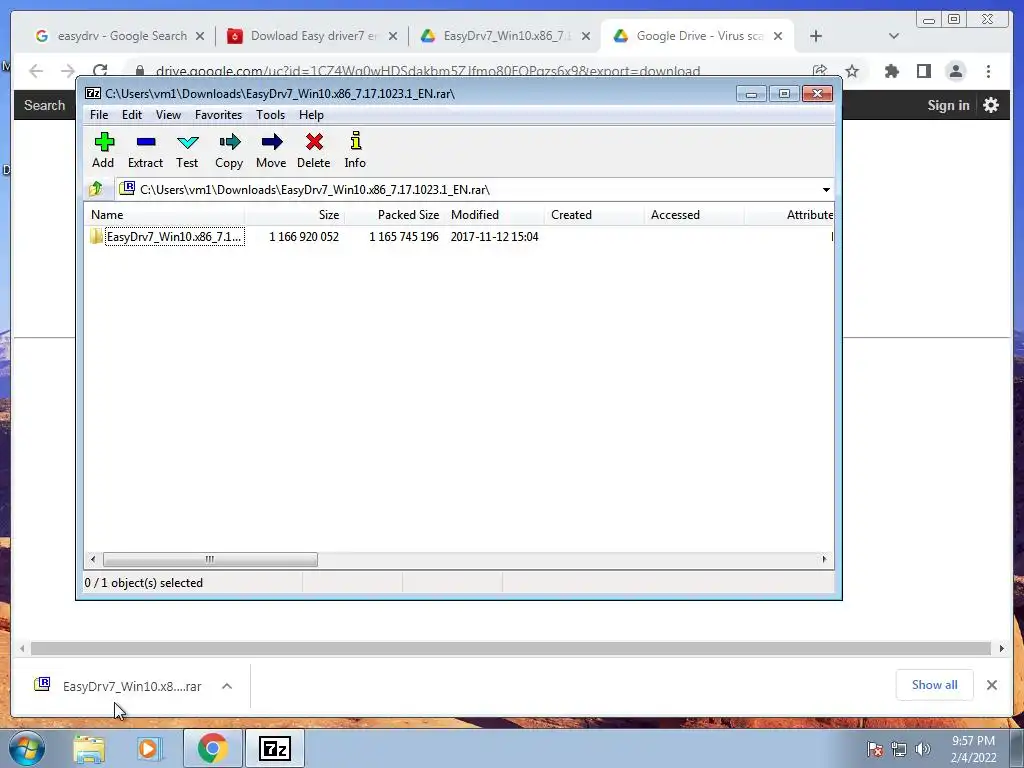
Task: Click the red Delete icon
Action: pyautogui.click(x=313, y=150)
